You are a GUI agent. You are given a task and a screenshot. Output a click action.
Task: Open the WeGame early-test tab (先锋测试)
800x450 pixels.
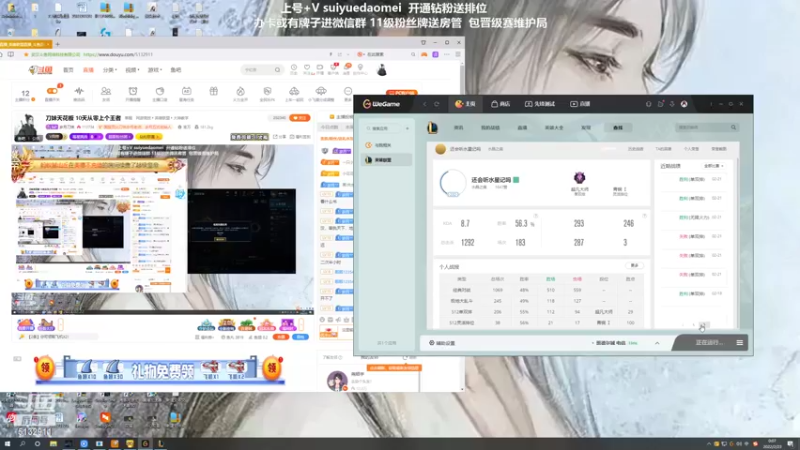tap(540, 104)
